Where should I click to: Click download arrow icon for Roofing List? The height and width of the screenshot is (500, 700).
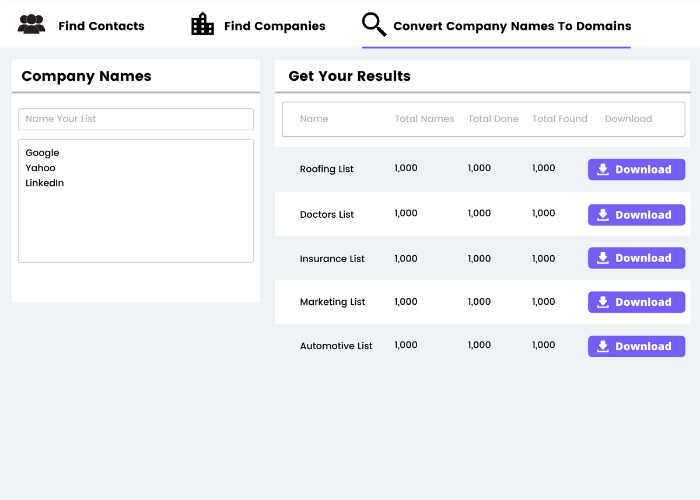[x=603, y=170]
